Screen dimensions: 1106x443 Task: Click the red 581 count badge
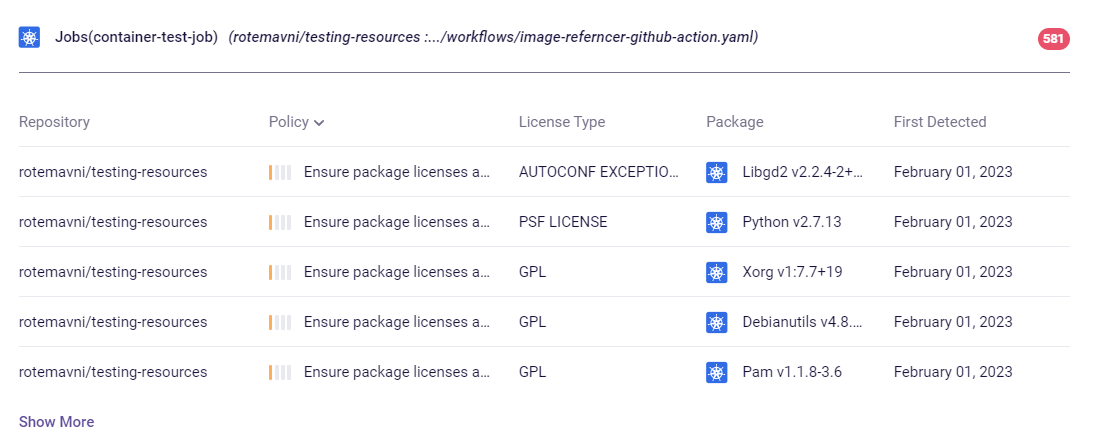[x=1054, y=39]
